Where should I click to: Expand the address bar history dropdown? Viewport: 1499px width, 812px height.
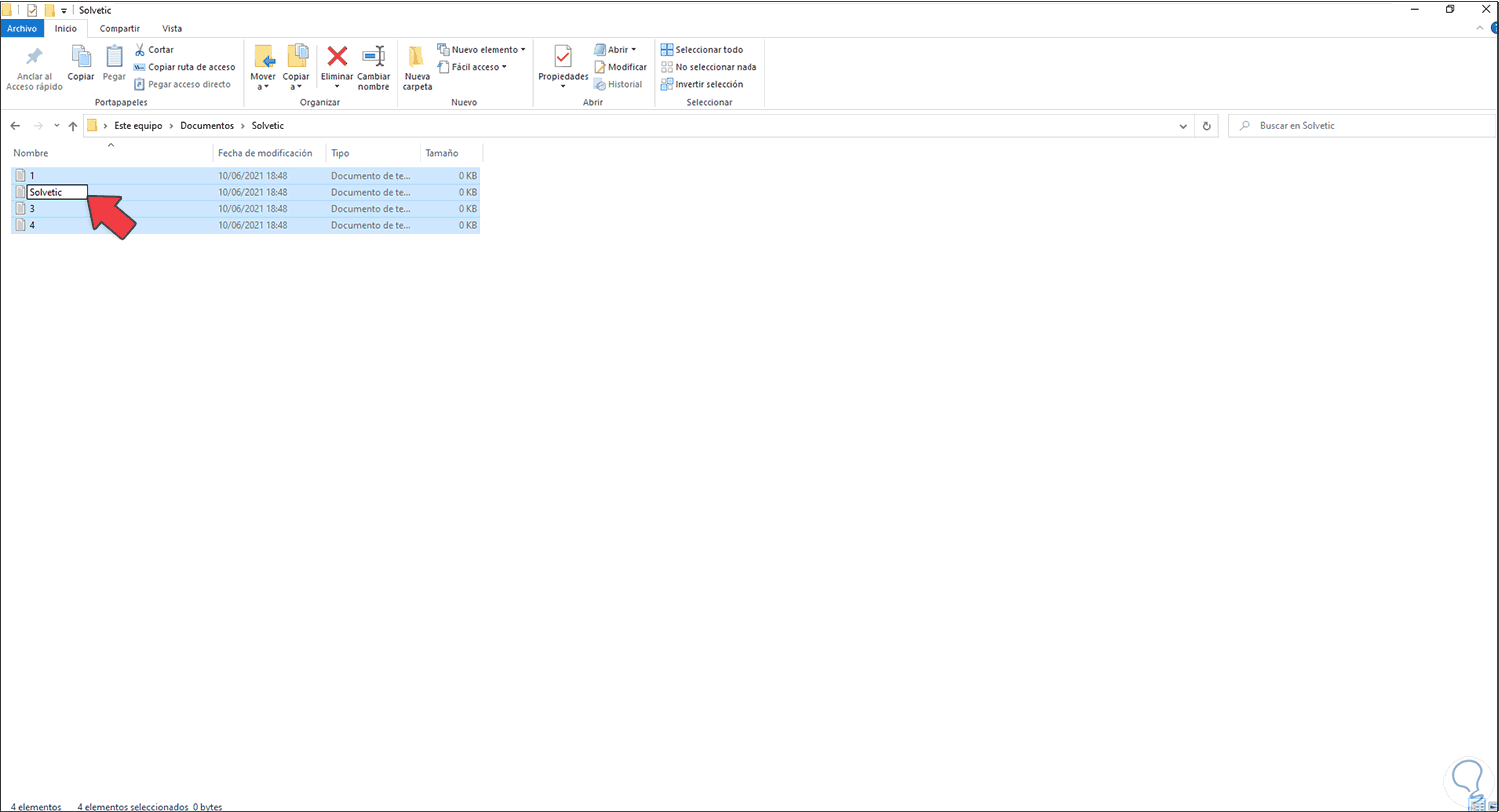[x=1183, y=126]
